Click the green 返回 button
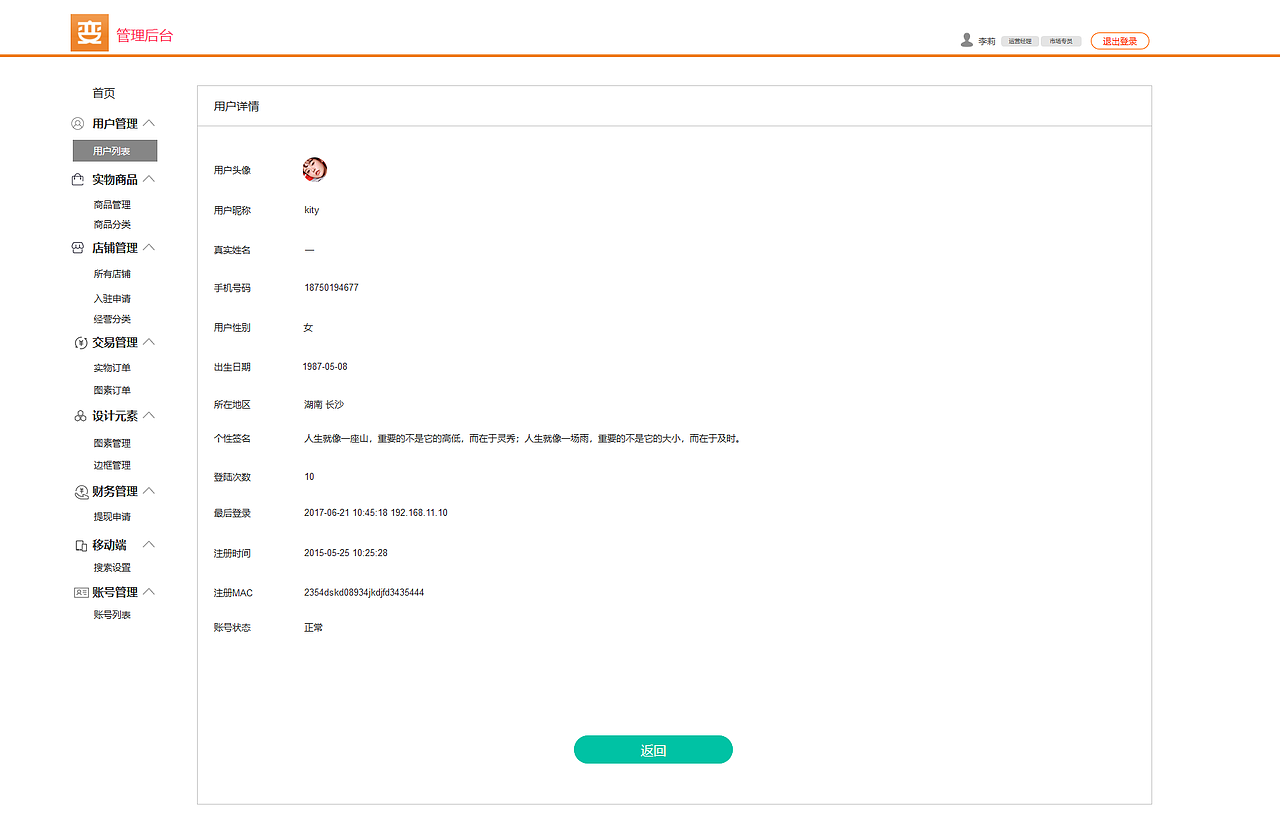 point(653,750)
